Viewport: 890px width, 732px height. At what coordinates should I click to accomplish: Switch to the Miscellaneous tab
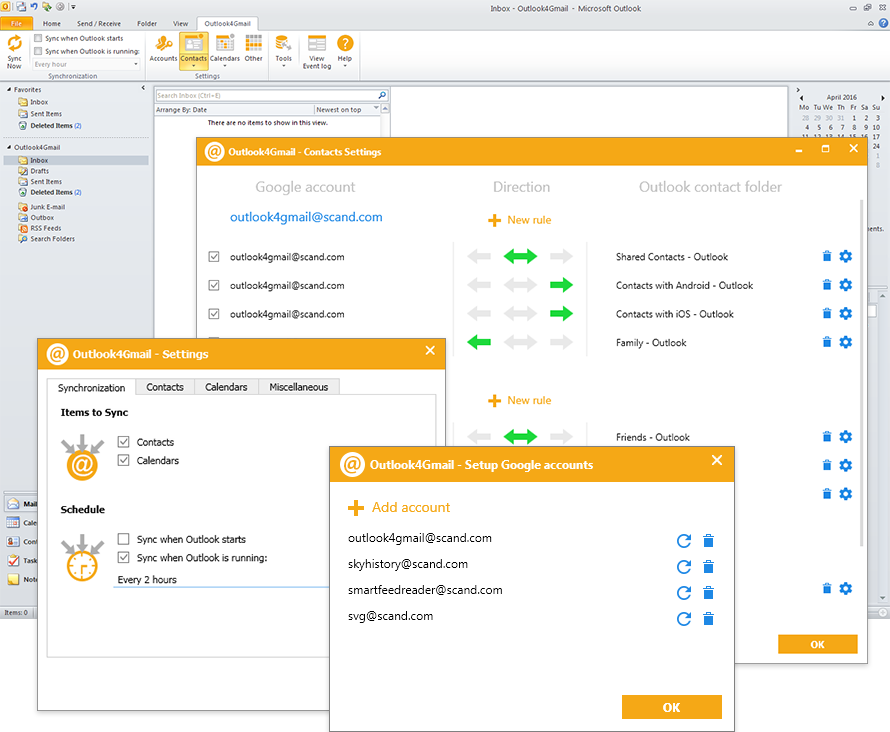point(298,387)
